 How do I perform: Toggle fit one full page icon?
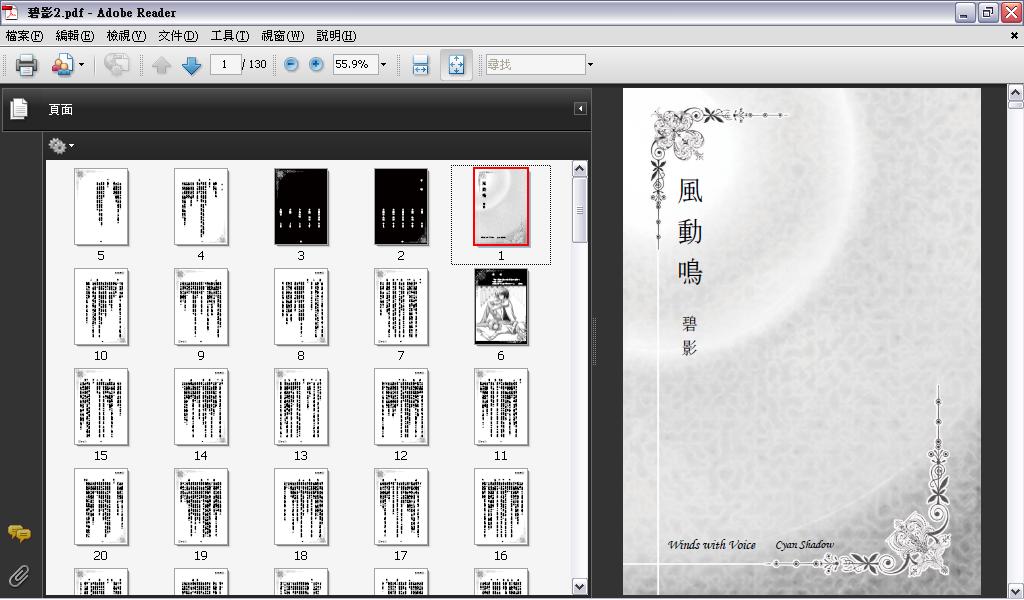(456, 65)
